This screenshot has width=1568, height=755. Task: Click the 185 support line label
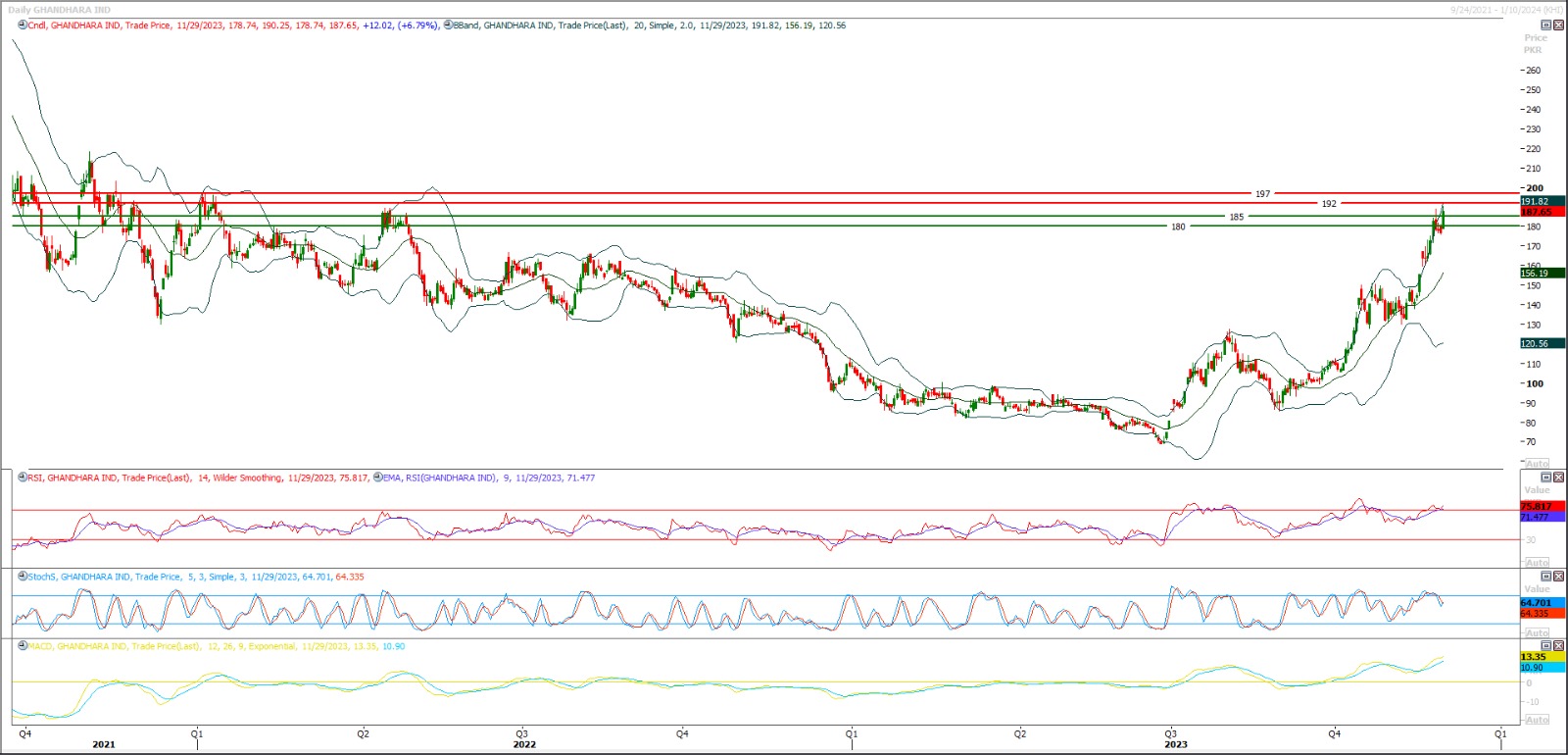click(x=1236, y=217)
